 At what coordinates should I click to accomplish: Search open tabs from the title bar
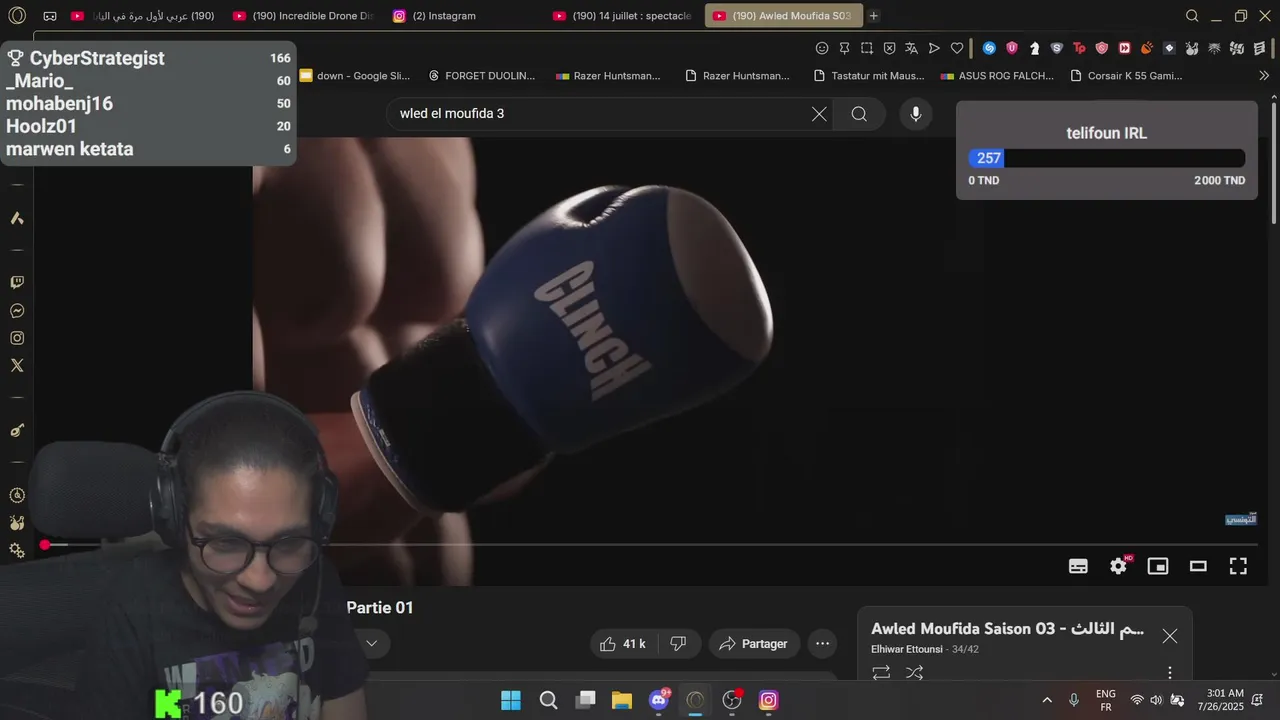pyautogui.click(x=1192, y=16)
